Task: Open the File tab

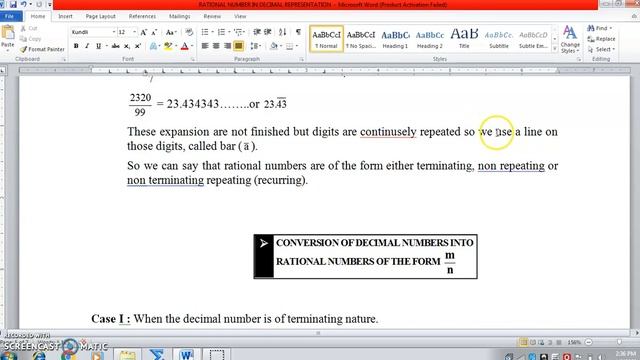Action: click(x=10, y=16)
